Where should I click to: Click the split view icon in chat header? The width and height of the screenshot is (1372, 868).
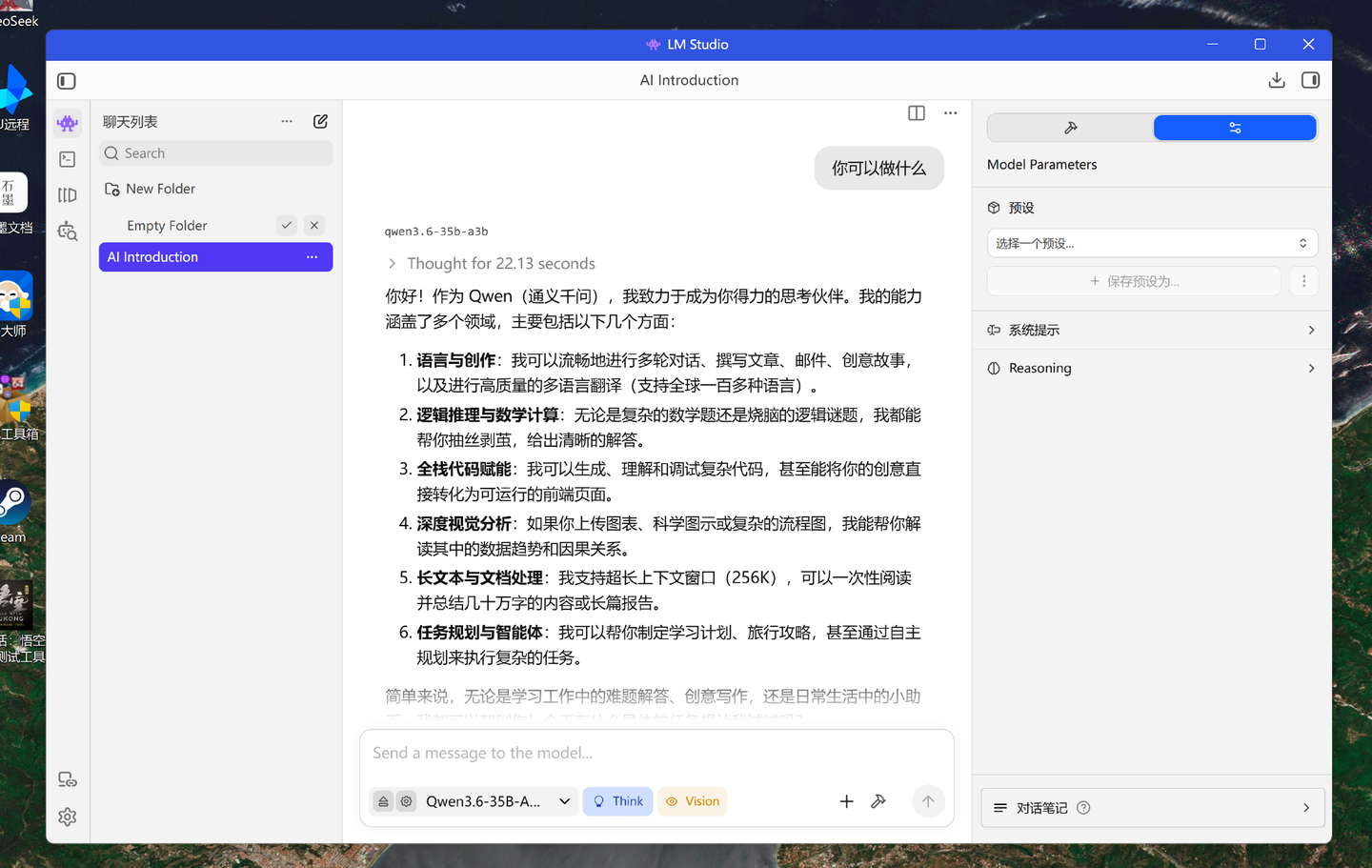point(917,113)
